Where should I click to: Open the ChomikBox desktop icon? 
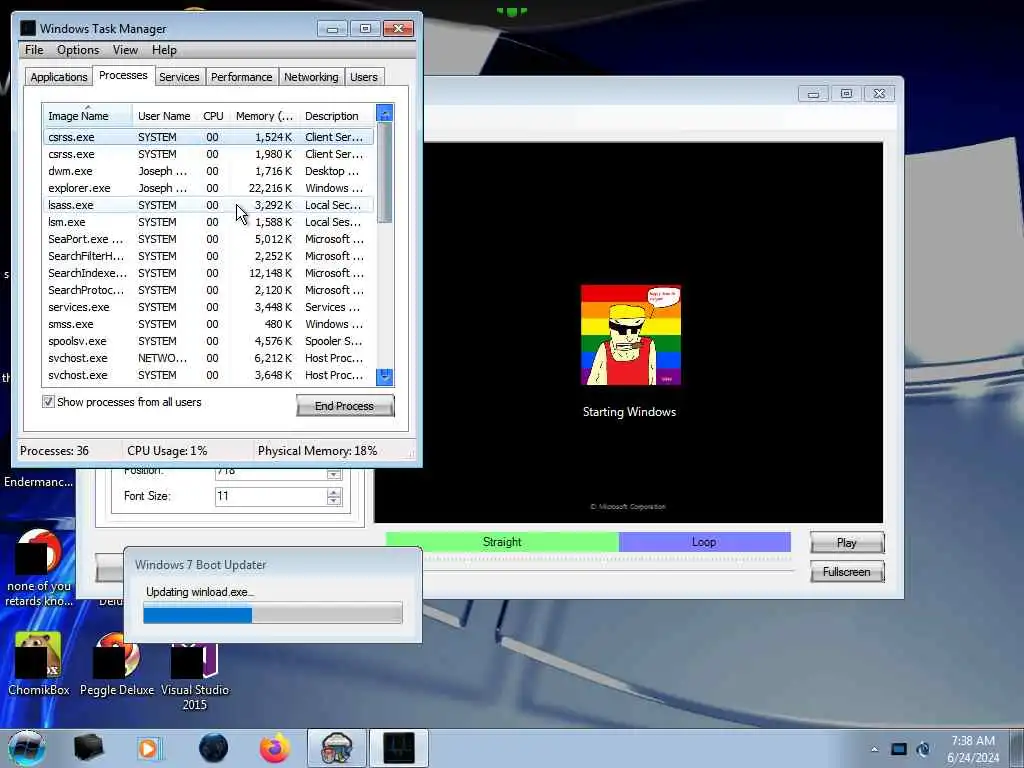point(38,664)
